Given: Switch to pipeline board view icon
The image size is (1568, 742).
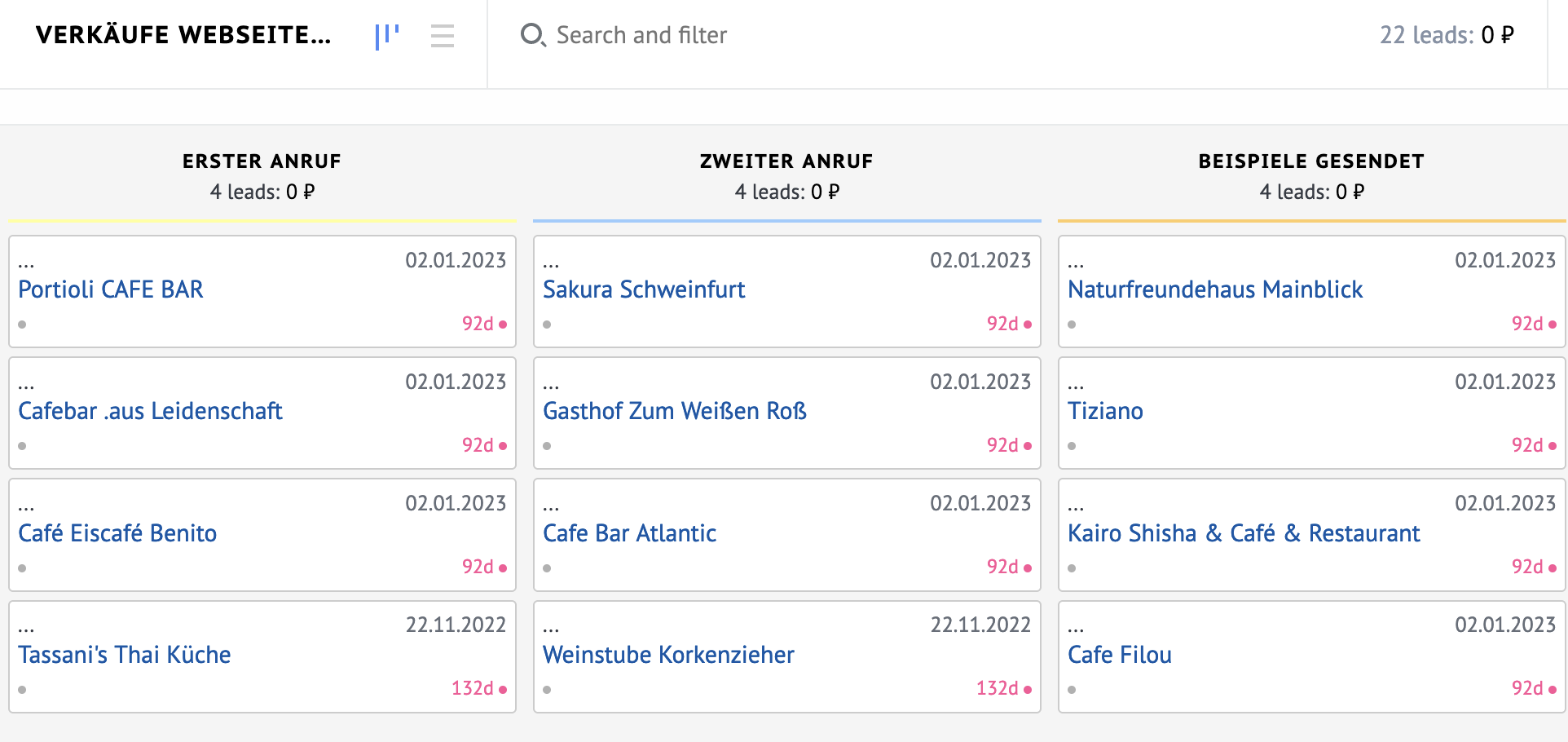Looking at the screenshot, I should (386, 36).
